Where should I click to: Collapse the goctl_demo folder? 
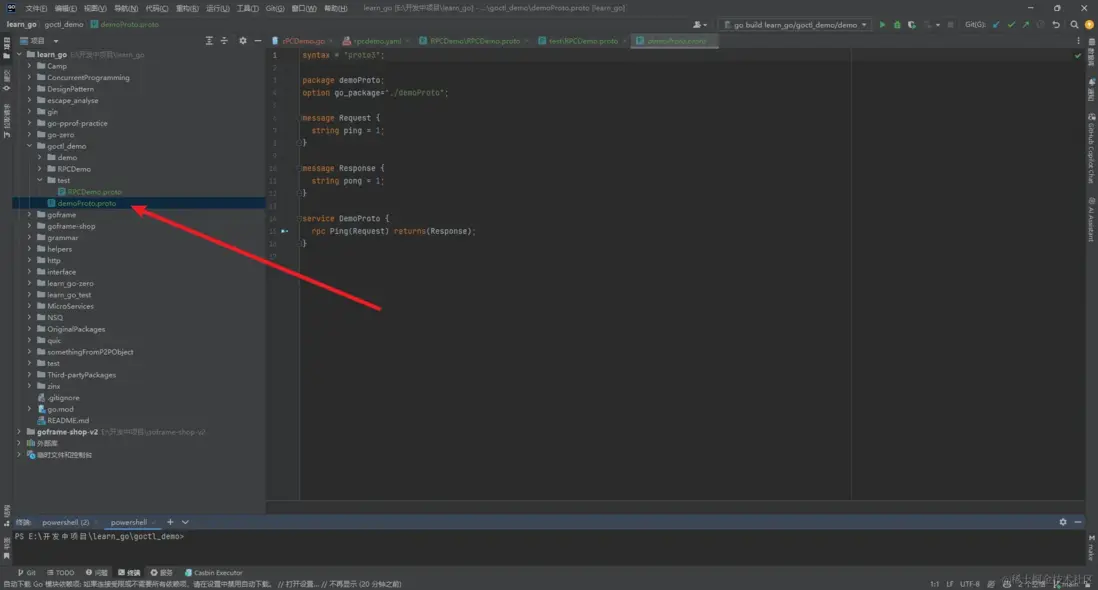click(29, 146)
